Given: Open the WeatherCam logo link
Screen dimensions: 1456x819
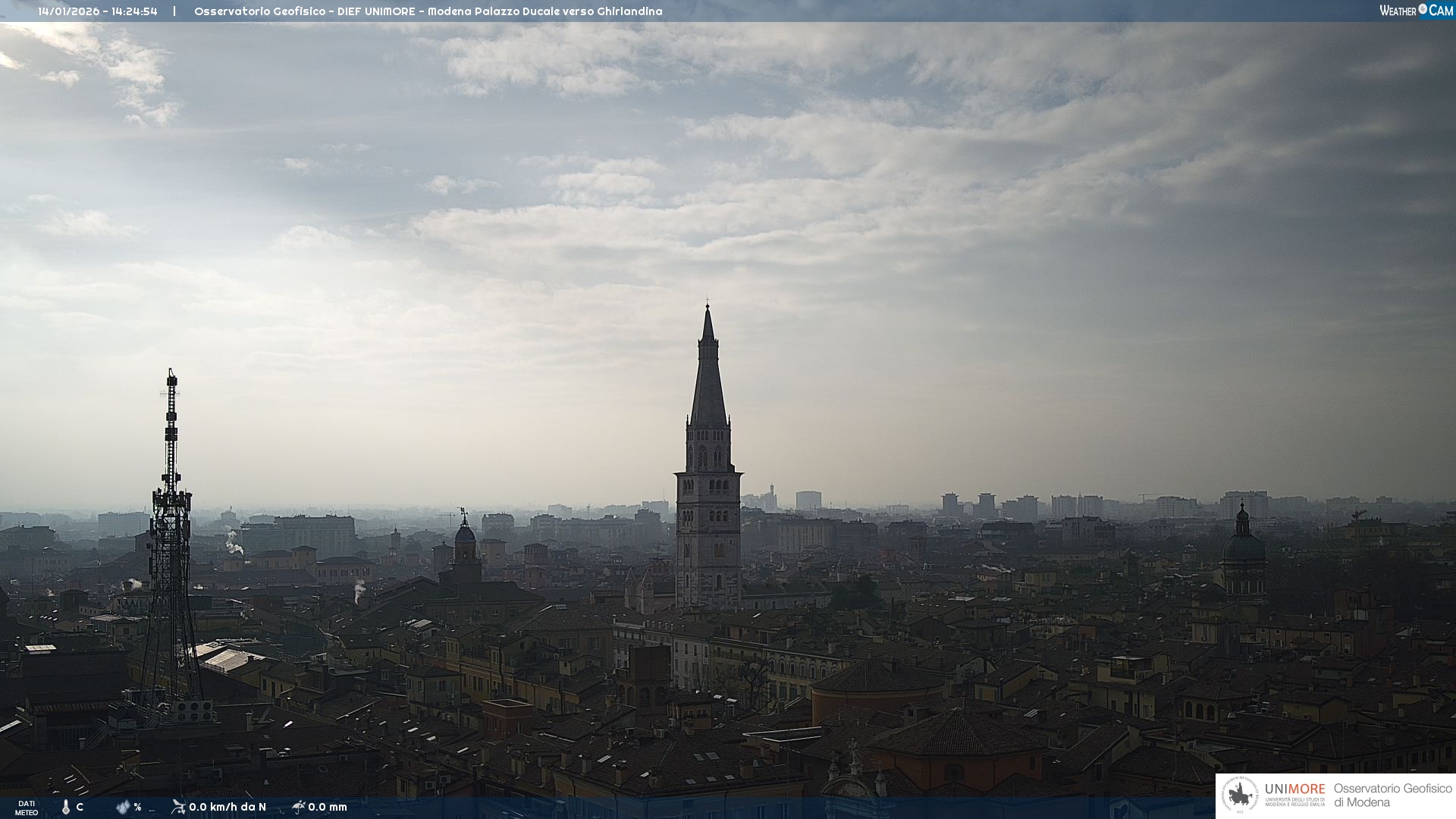Looking at the screenshot, I should pyautogui.click(x=1416, y=11).
